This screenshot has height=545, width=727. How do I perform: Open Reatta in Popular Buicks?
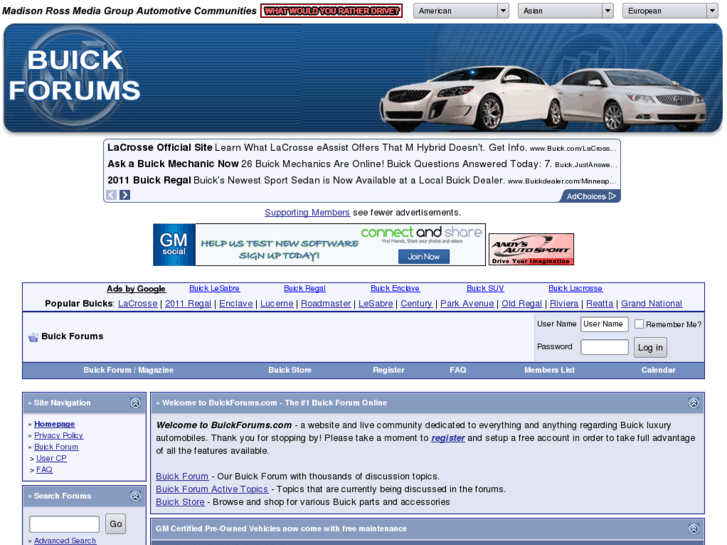(x=599, y=303)
